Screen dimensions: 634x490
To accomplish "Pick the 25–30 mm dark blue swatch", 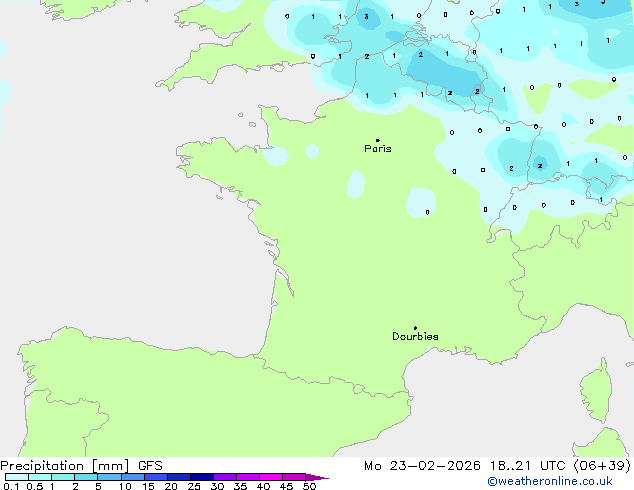I will pyautogui.click(x=201, y=477).
